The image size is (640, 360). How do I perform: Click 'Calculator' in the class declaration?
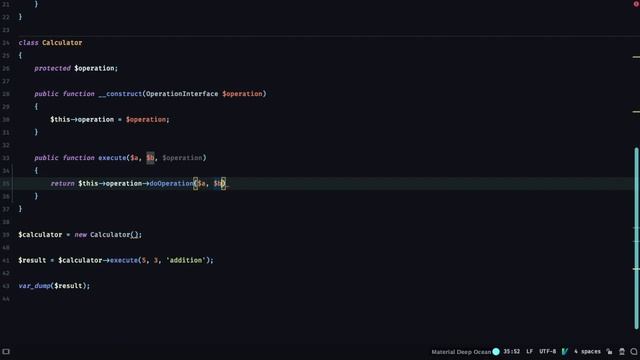[62, 43]
